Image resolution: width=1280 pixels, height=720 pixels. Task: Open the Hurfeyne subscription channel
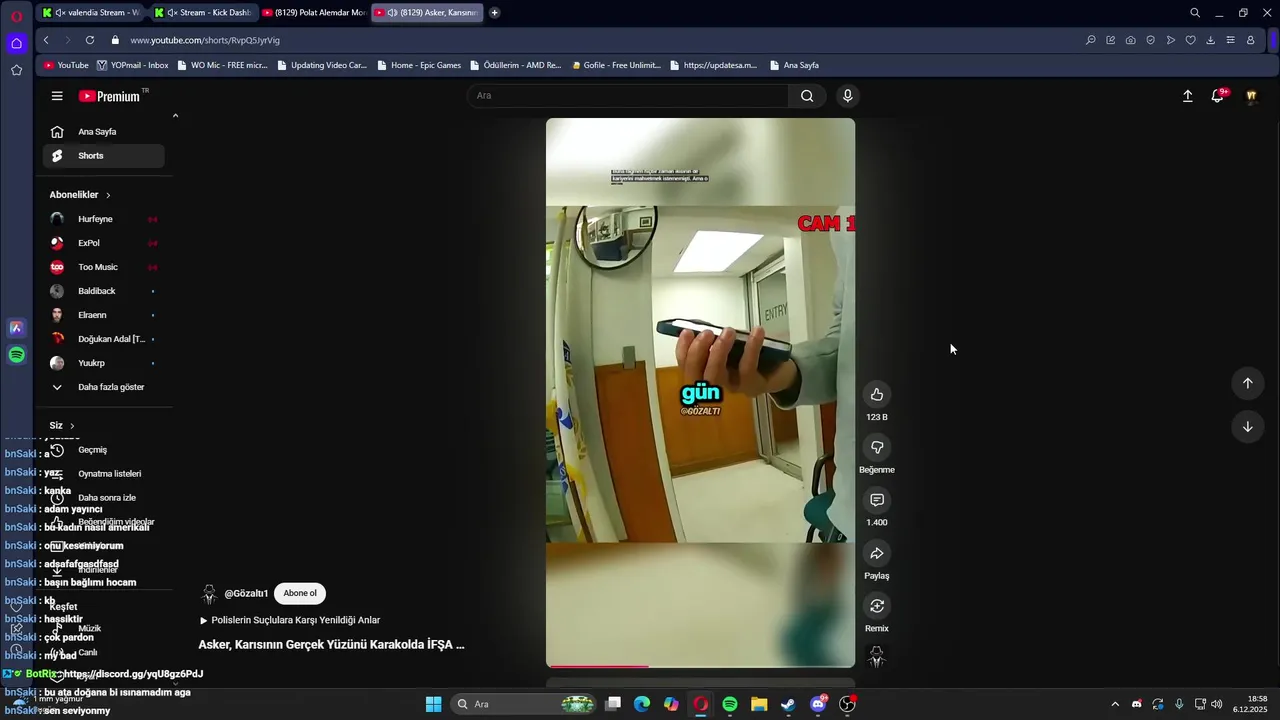point(104,219)
